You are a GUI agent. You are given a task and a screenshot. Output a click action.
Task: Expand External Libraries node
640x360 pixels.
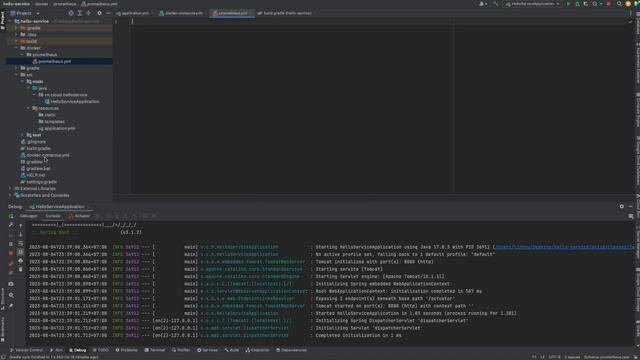10,189
